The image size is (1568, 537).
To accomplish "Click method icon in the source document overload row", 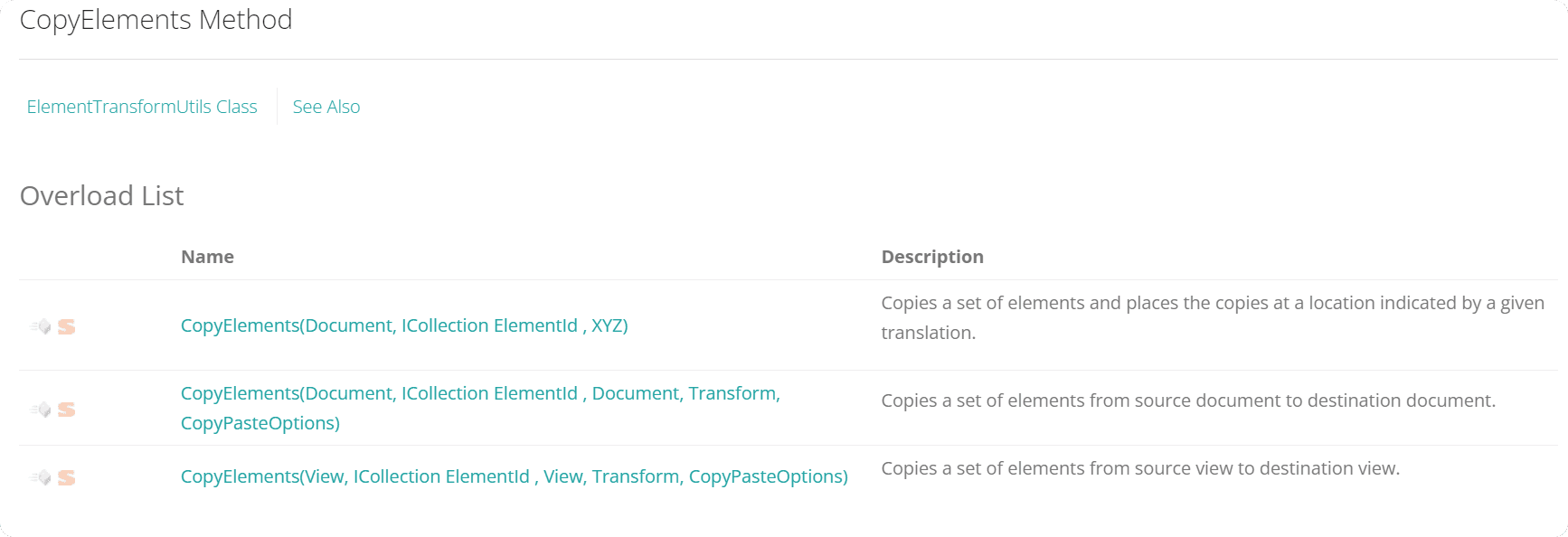I will (40, 410).
